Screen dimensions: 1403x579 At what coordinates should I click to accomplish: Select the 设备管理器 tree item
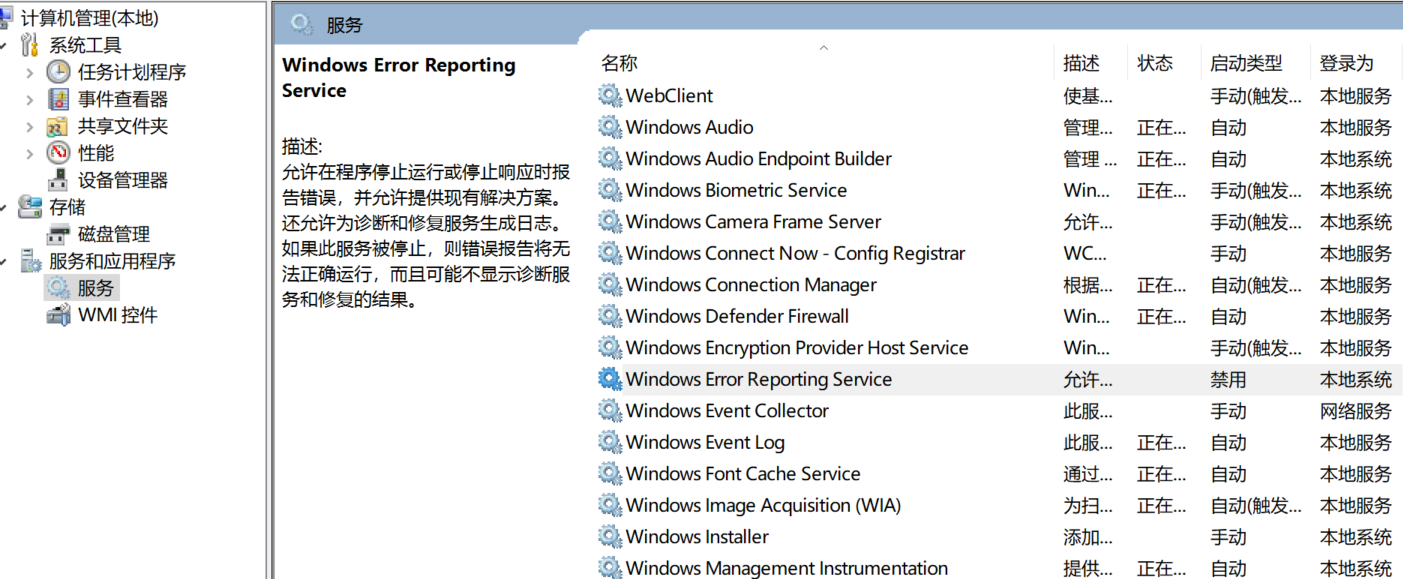(123, 180)
